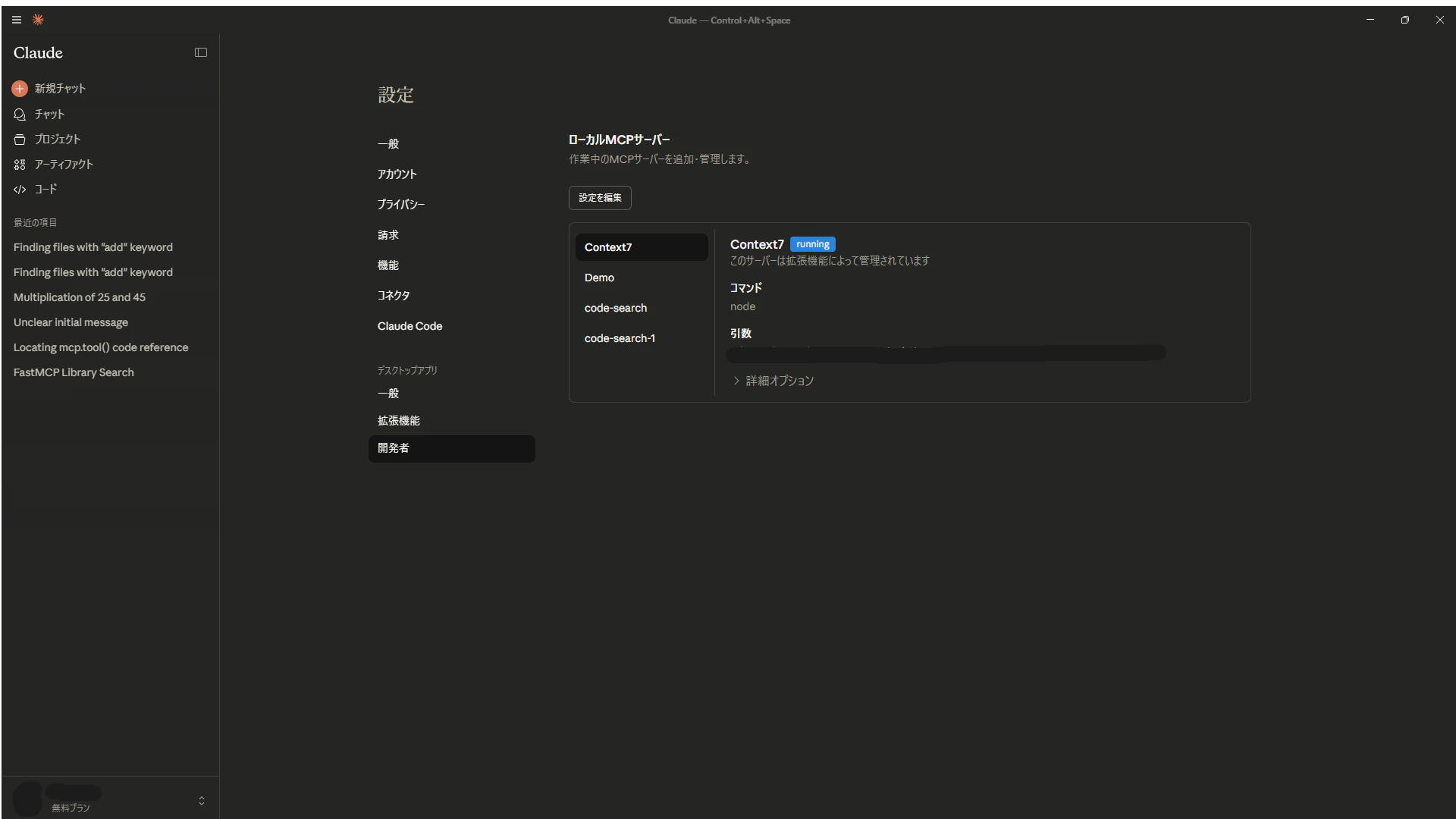
Task: Expand account switcher chevrons at bottom left
Action: tap(202, 801)
